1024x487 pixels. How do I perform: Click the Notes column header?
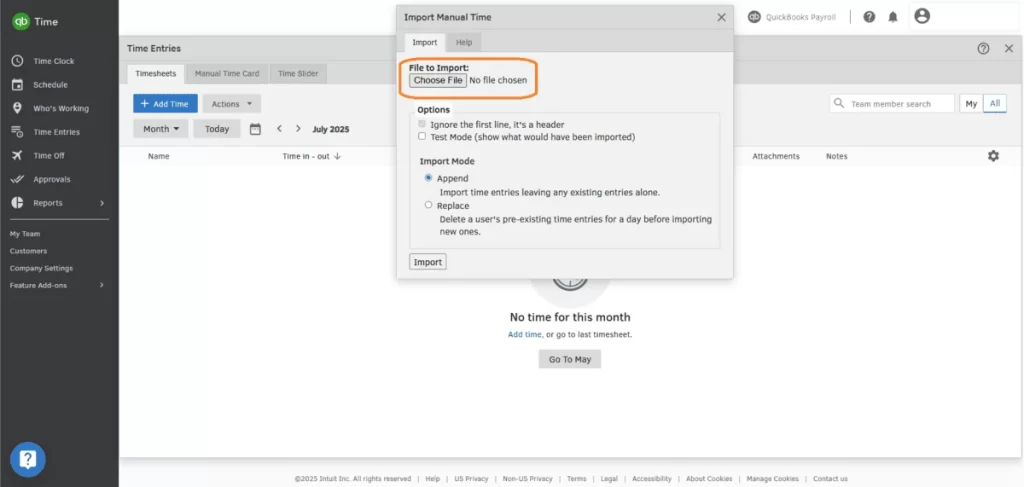coord(837,157)
